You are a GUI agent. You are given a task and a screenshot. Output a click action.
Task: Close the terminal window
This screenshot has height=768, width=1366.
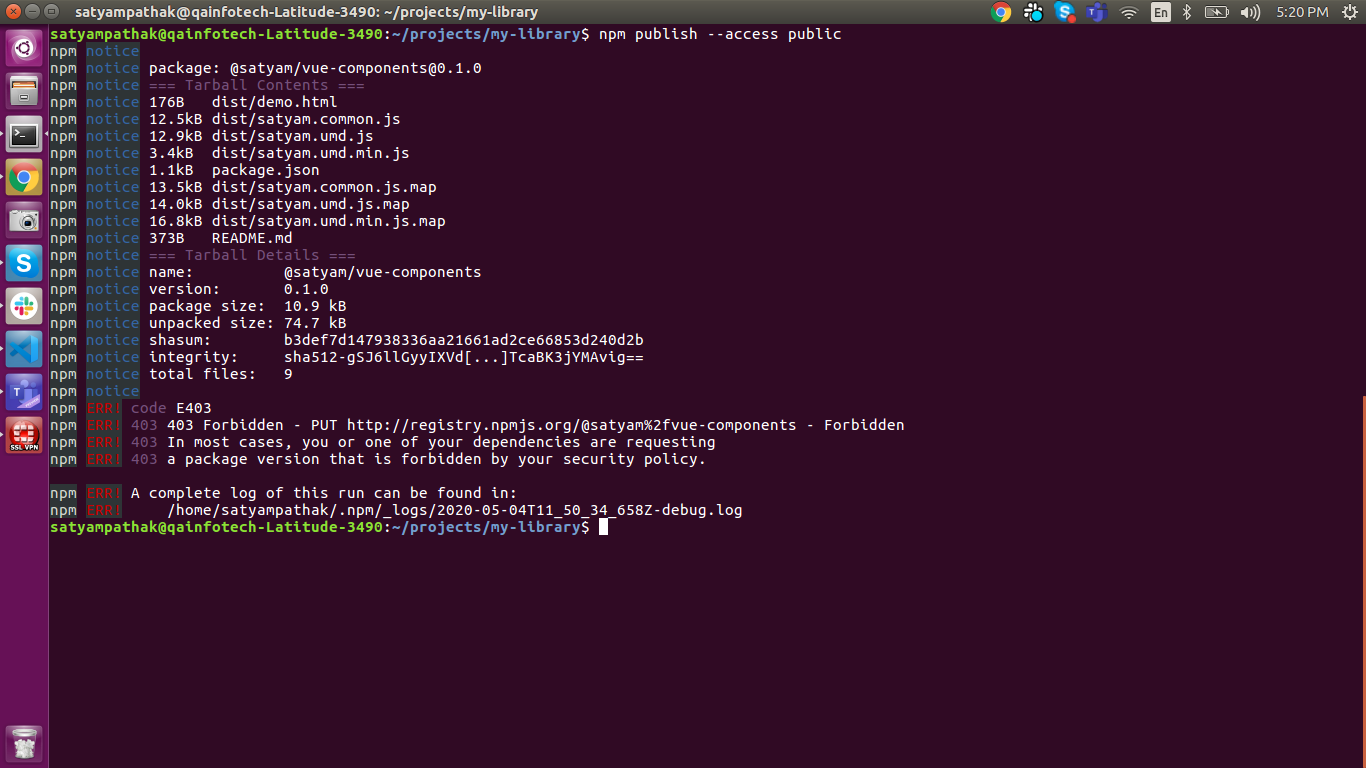point(12,12)
